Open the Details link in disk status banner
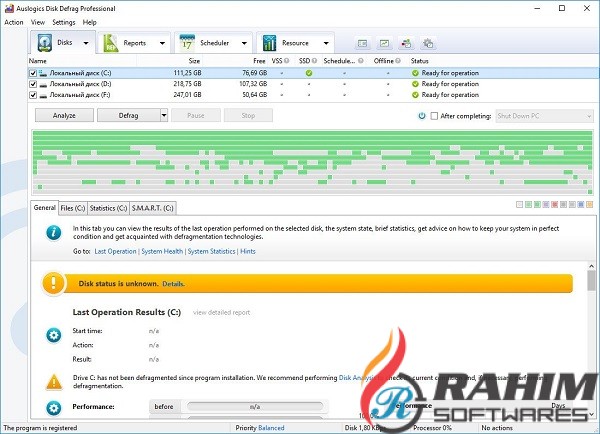 click(x=173, y=284)
